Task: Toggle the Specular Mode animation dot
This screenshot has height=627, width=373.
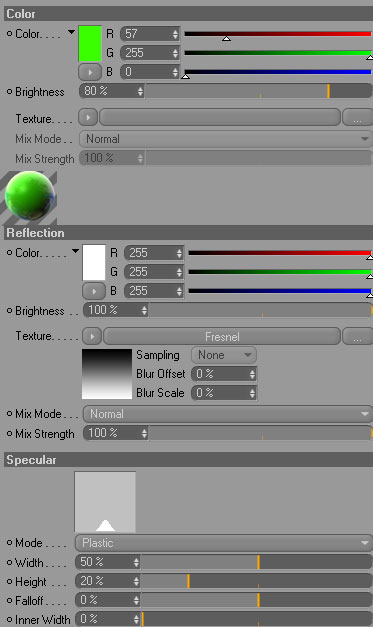Action: tap(10, 543)
